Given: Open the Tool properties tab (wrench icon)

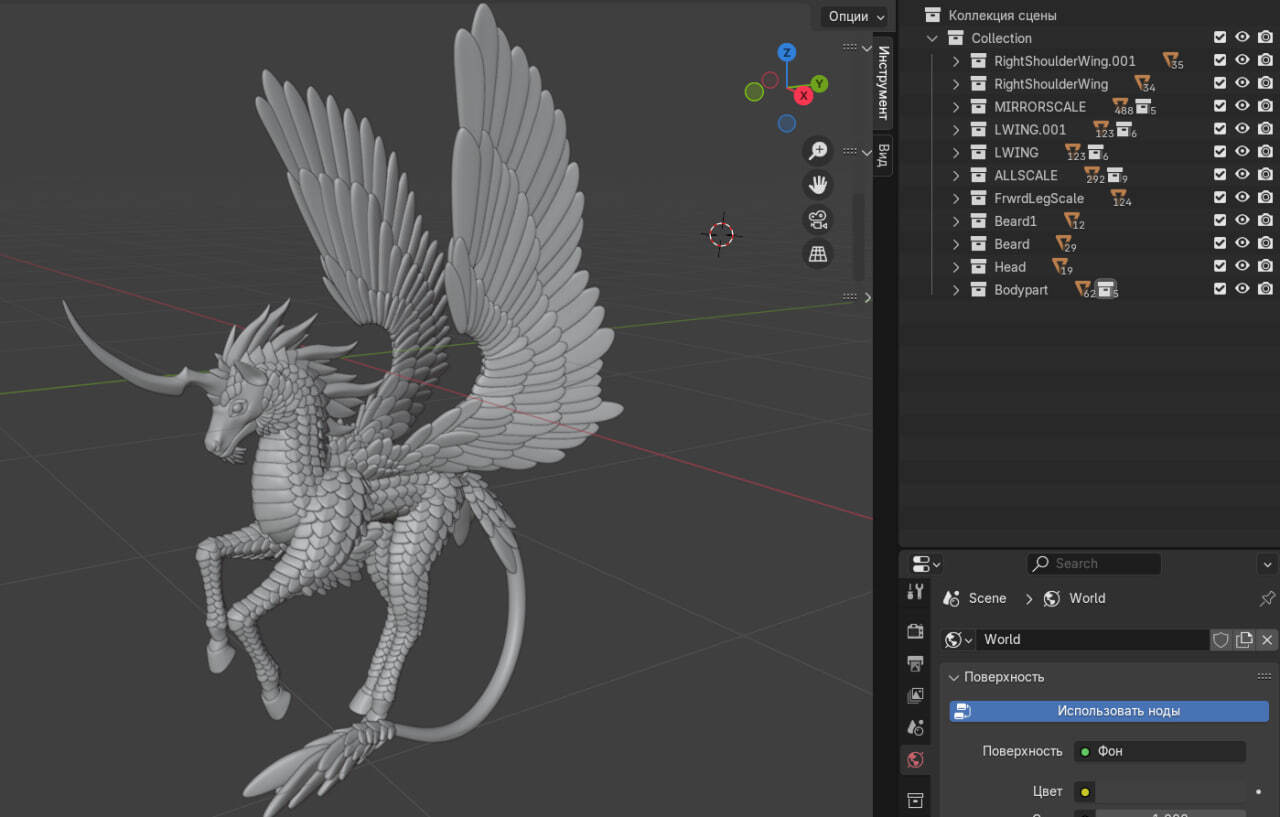Looking at the screenshot, I should click(x=915, y=591).
